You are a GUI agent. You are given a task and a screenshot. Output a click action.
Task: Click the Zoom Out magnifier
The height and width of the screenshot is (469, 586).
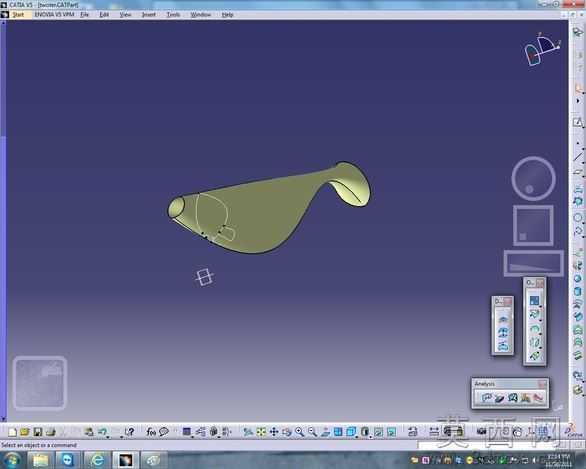pyautogui.click(x=312, y=432)
